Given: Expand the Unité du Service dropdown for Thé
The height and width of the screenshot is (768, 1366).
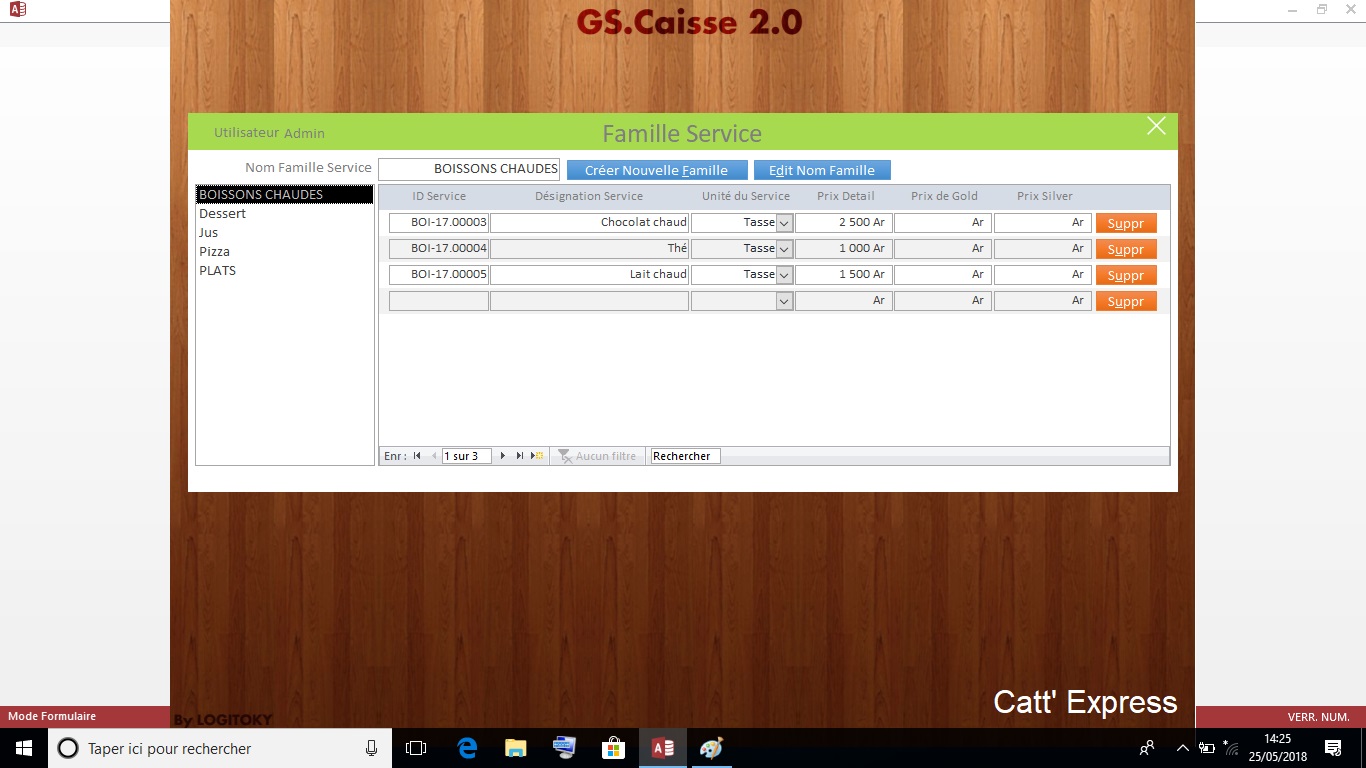Looking at the screenshot, I should [784, 249].
